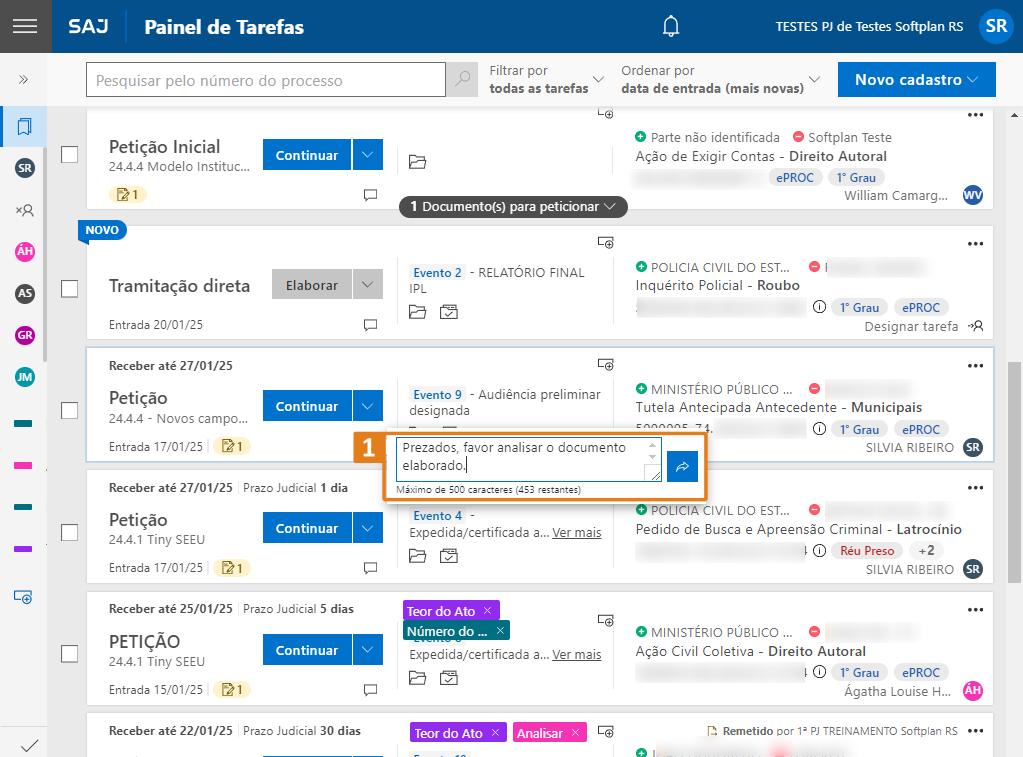The height and width of the screenshot is (757, 1023).
Task: Click the search magnifier icon
Action: tap(461, 80)
